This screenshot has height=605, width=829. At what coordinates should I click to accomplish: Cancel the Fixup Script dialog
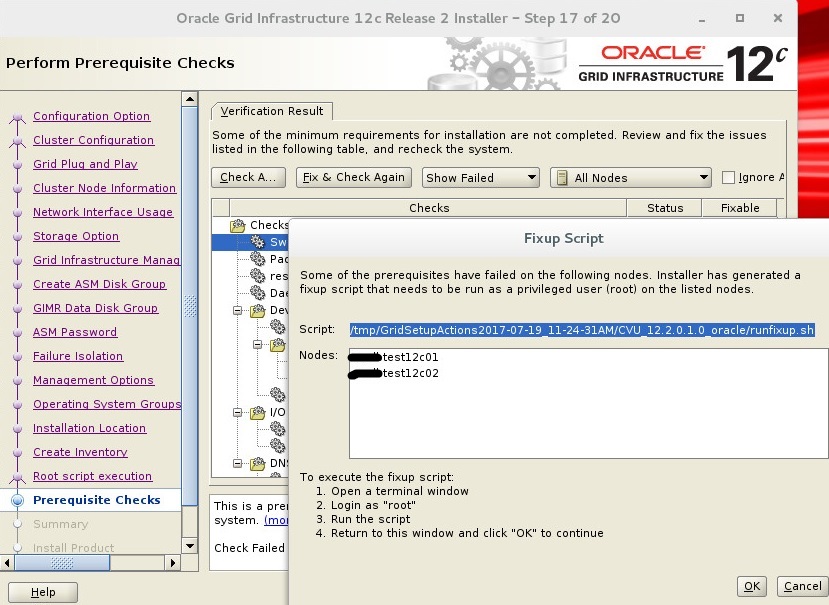(x=803, y=586)
